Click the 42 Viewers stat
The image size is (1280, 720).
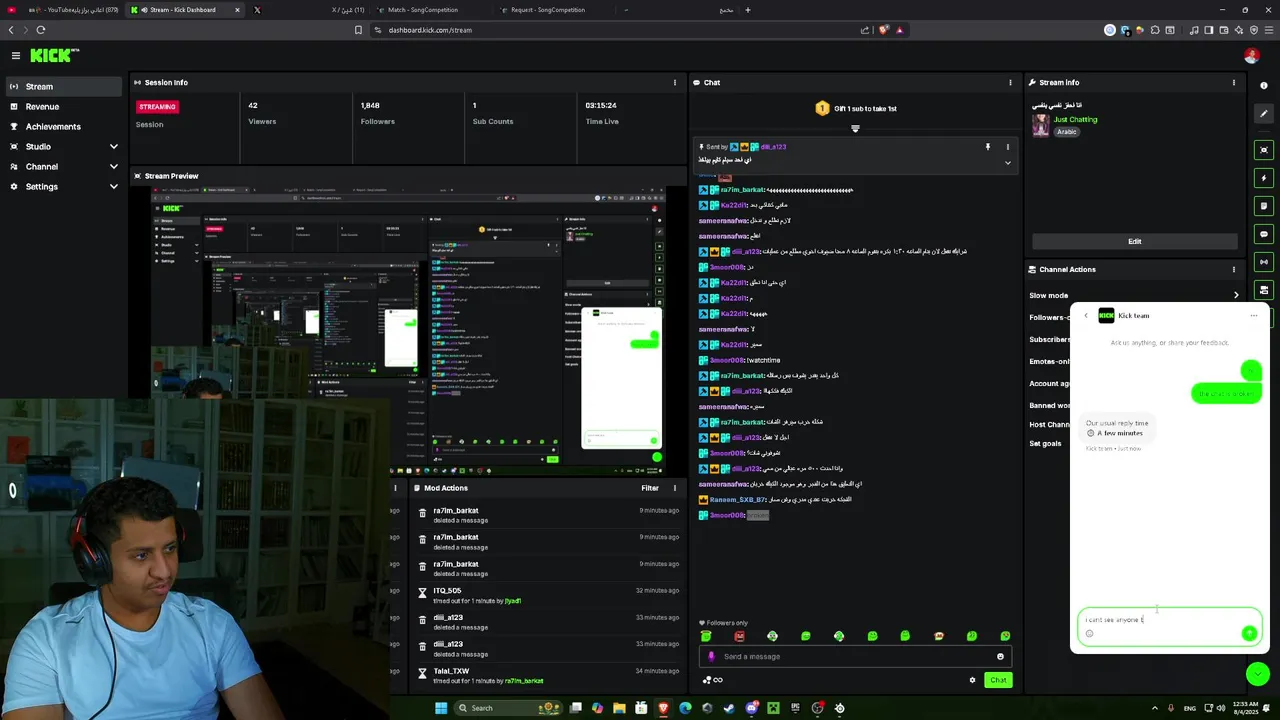click(x=262, y=113)
